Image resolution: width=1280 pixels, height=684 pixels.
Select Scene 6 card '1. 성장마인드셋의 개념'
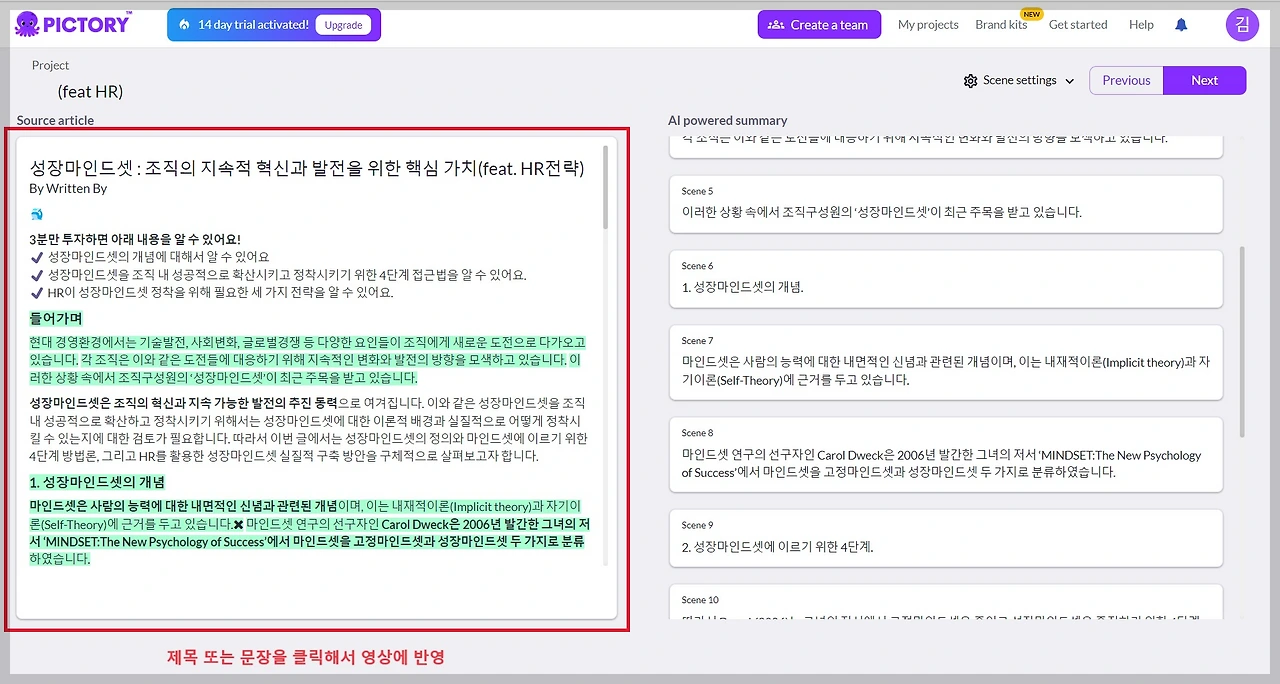point(946,278)
